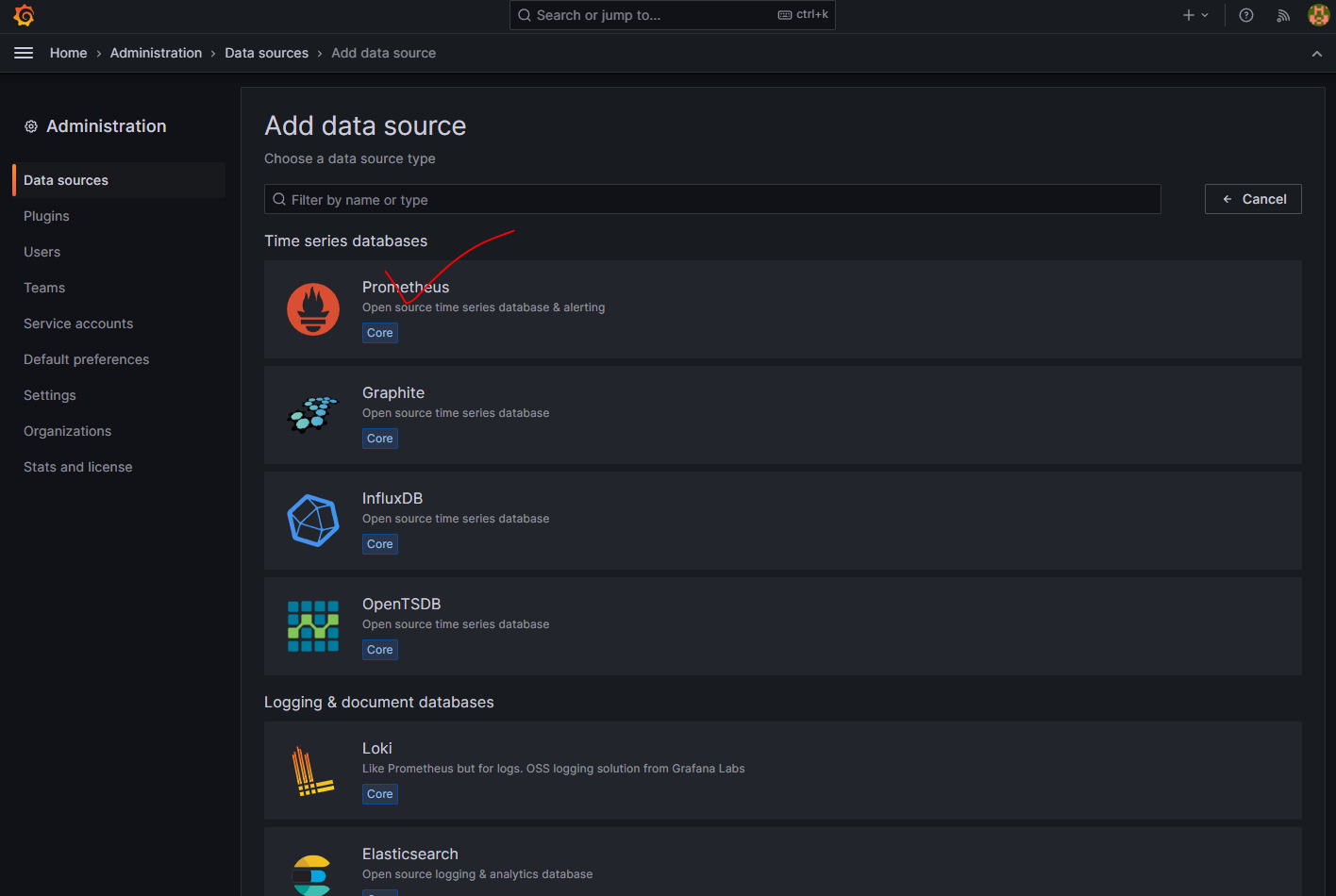1336x896 pixels.
Task: Click the InfluxDB polygon logo
Action: click(x=313, y=521)
